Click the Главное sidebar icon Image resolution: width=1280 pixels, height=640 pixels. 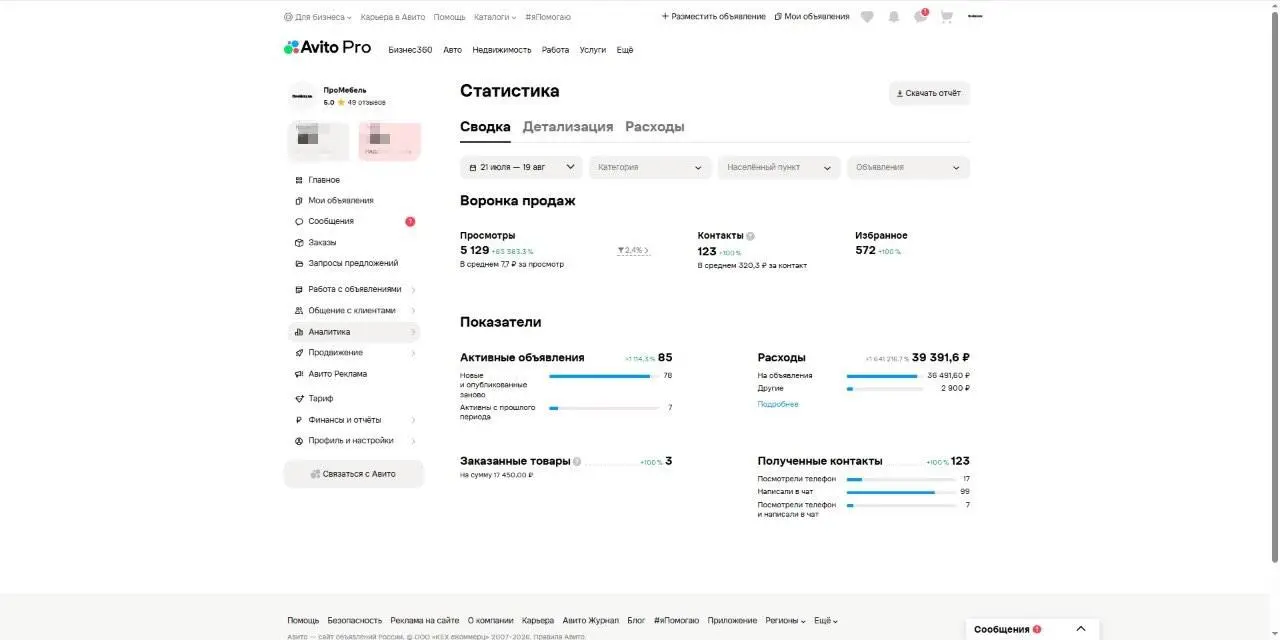point(299,180)
